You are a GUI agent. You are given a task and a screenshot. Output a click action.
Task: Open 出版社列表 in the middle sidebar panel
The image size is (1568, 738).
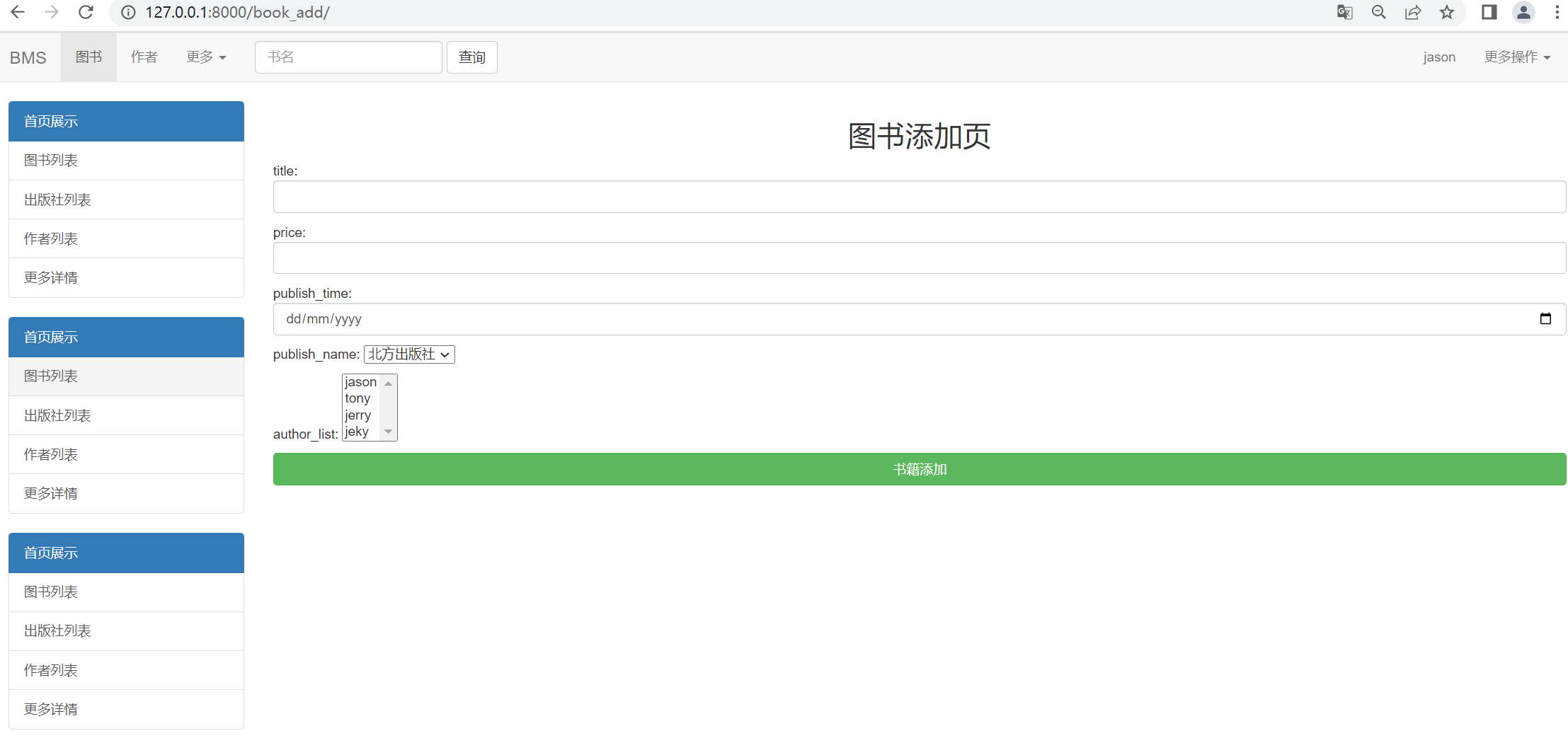126,415
